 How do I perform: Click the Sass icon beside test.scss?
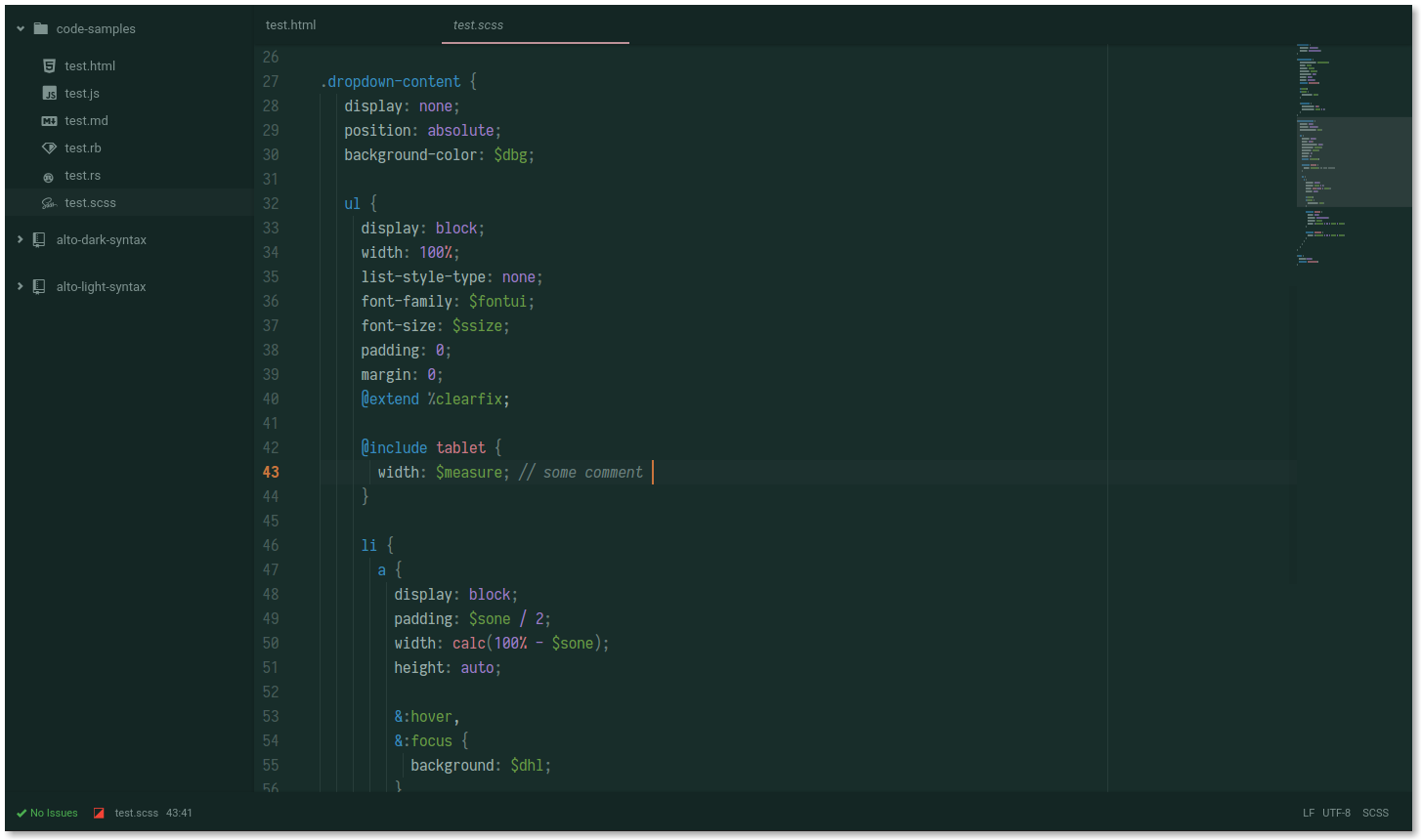click(49, 203)
